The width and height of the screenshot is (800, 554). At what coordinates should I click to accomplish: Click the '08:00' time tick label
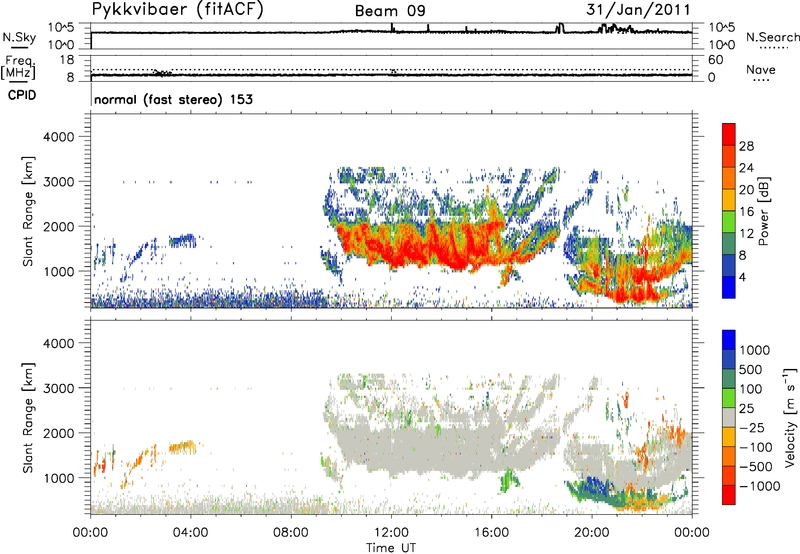291,533
